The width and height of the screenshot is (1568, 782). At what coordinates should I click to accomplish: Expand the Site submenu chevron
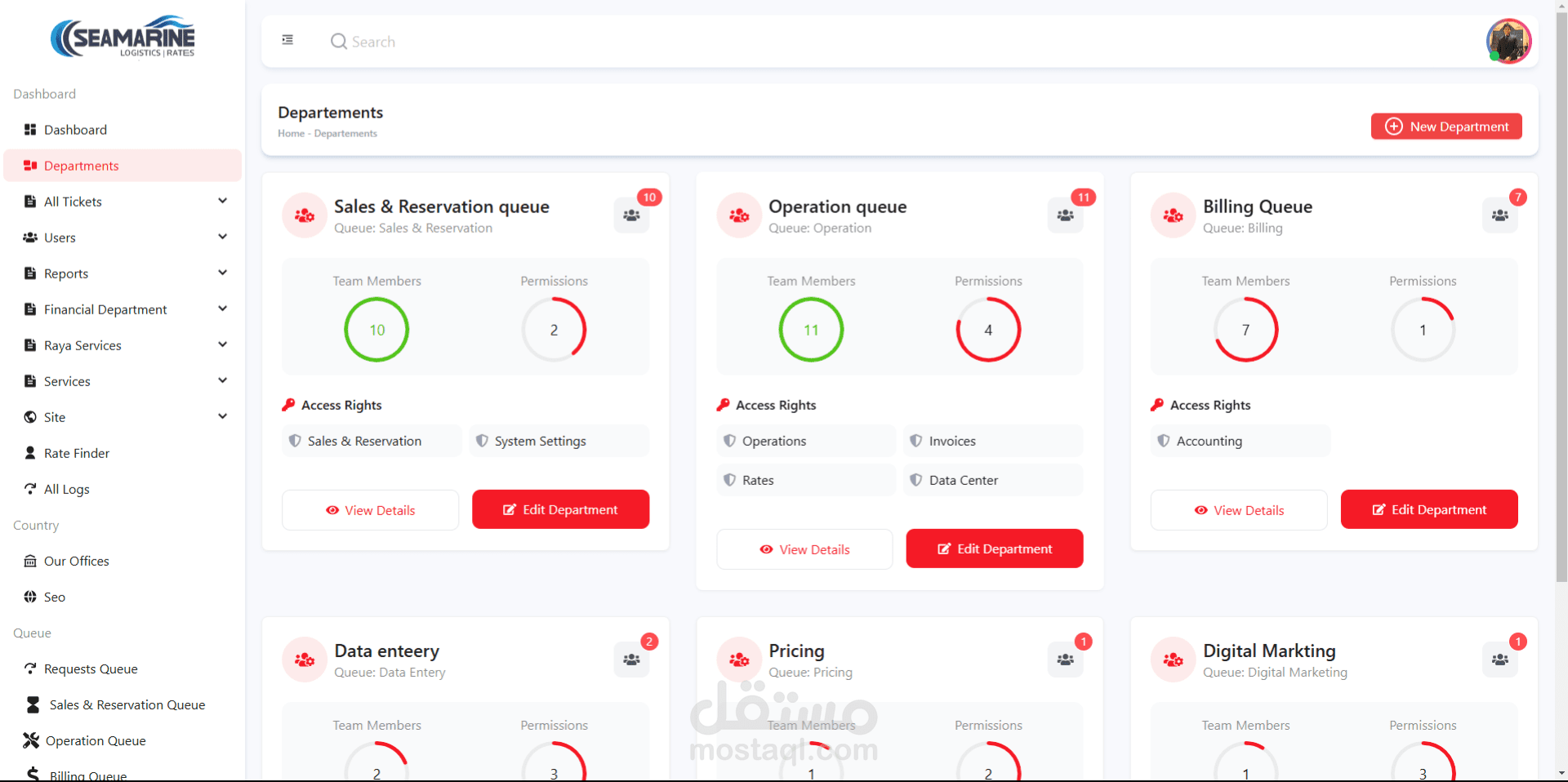pos(222,416)
